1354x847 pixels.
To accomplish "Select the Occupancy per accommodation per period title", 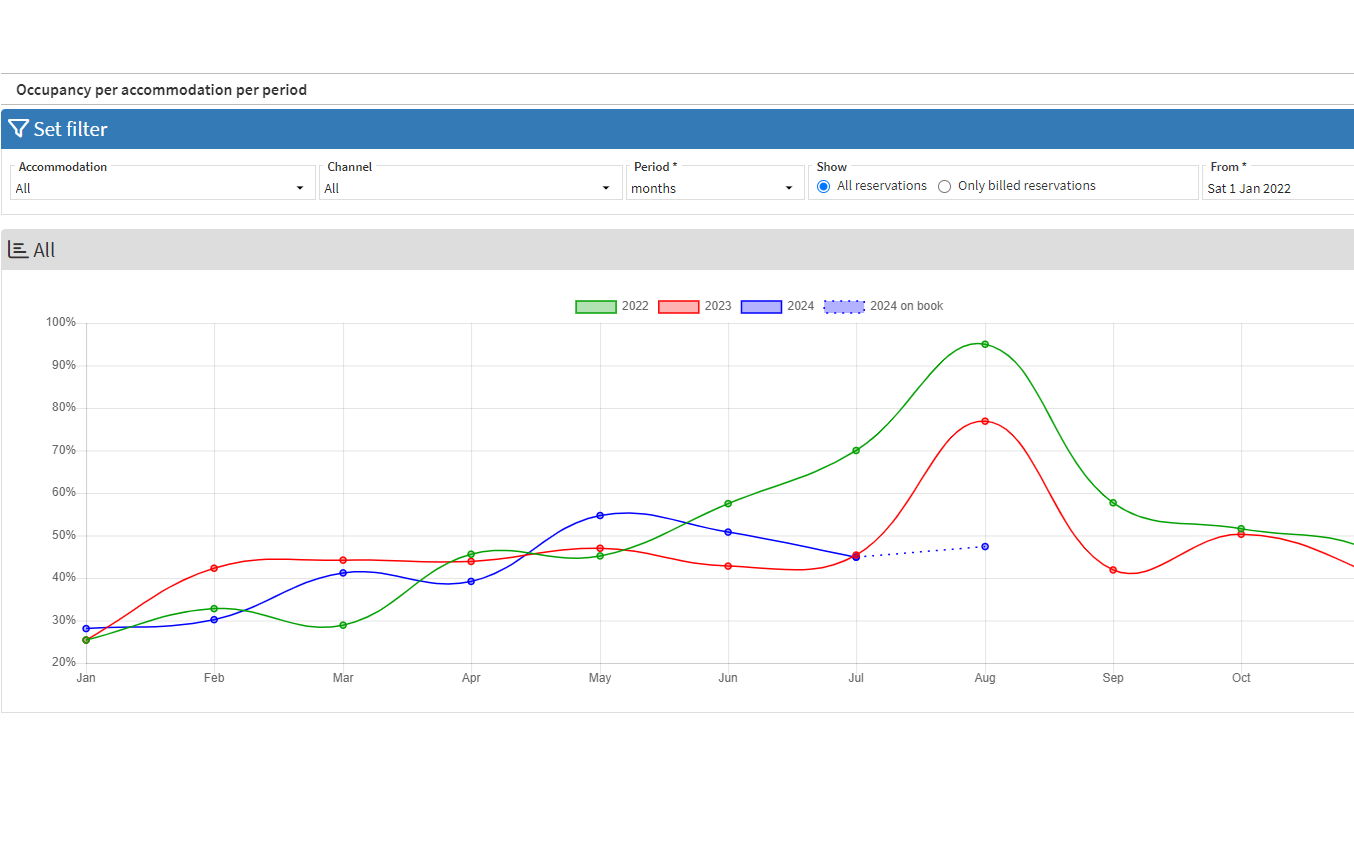I will (161, 90).
